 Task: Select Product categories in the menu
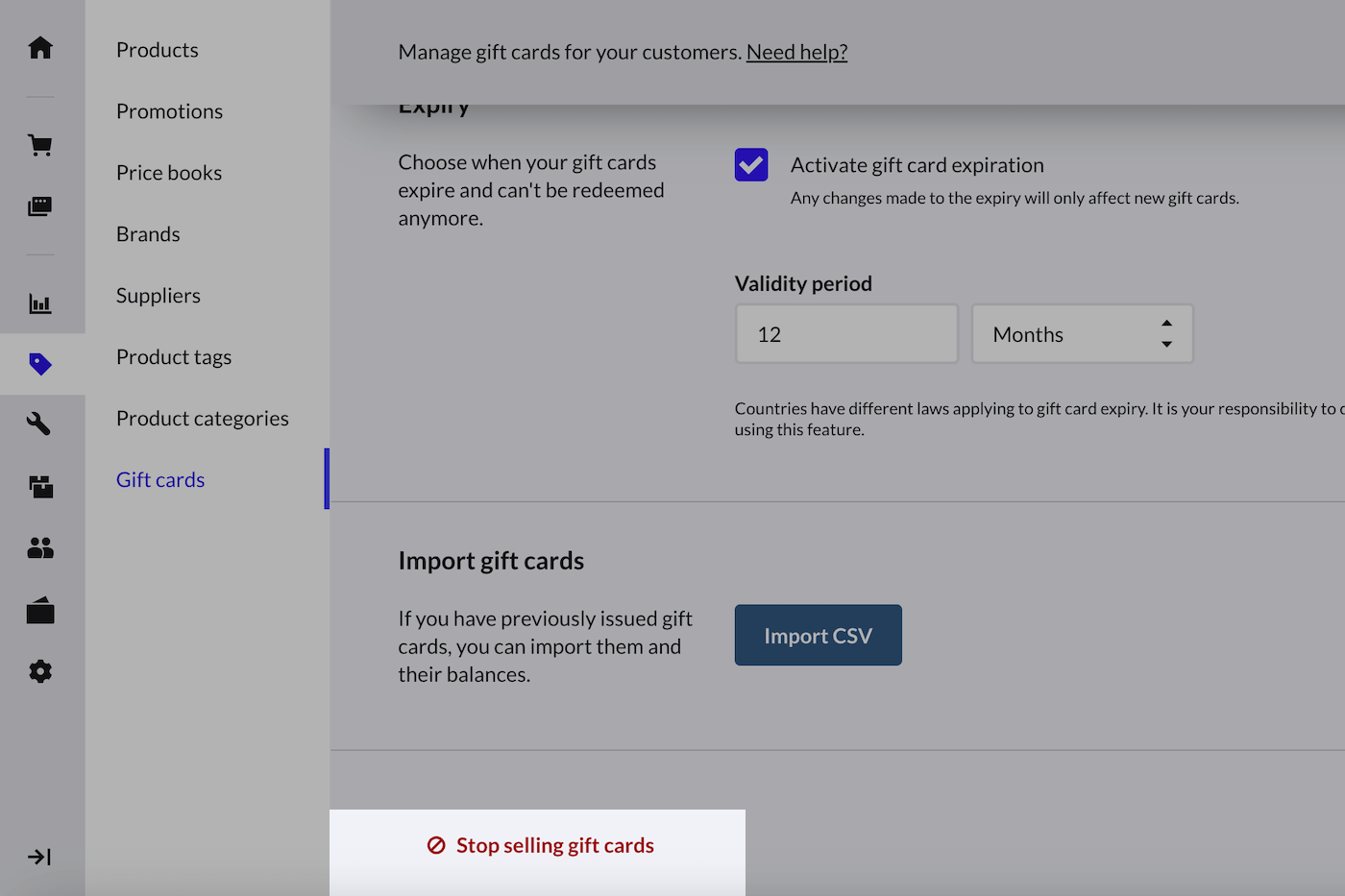click(x=203, y=419)
